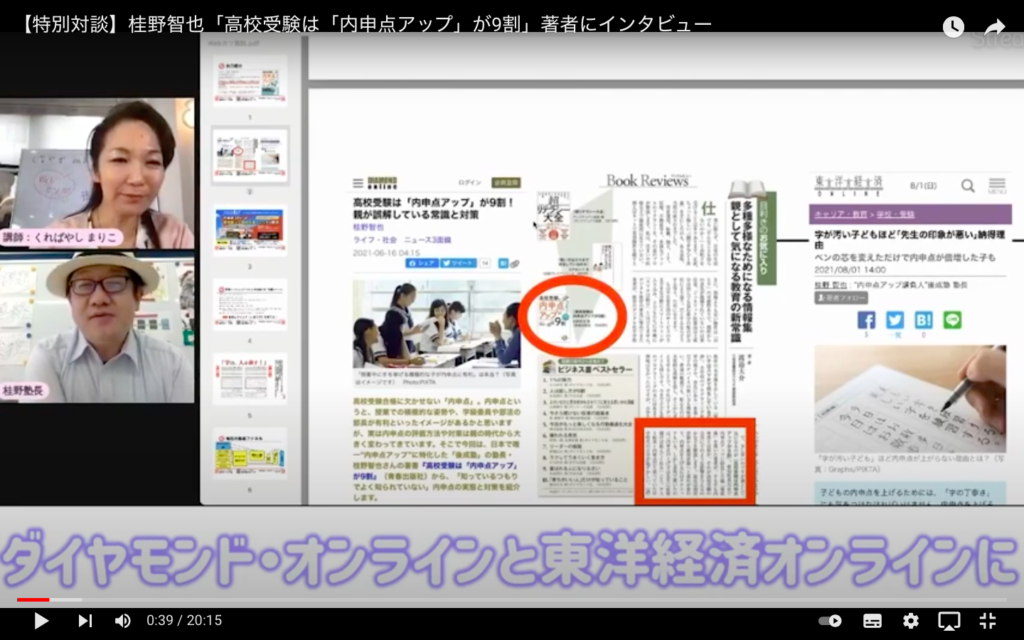Image resolution: width=1024 pixels, height=640 pixels.
Task: Cast video with AirPlay icon
Action: click(949, 620)
